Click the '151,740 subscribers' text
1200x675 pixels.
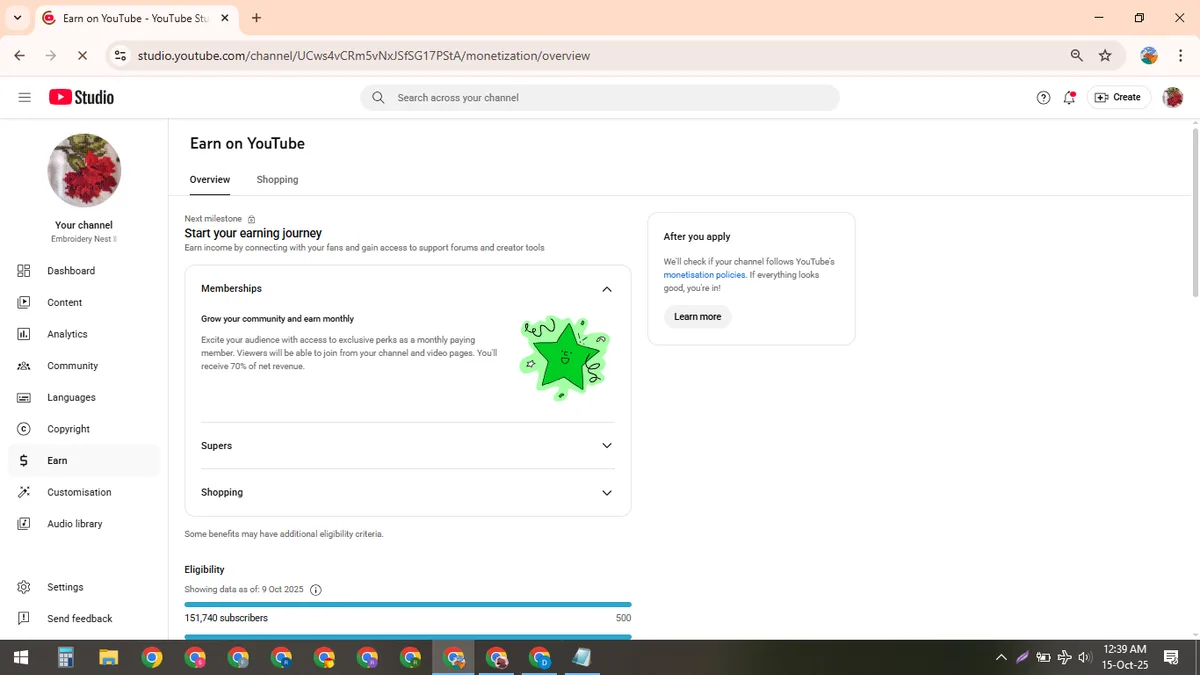(226, 618)
